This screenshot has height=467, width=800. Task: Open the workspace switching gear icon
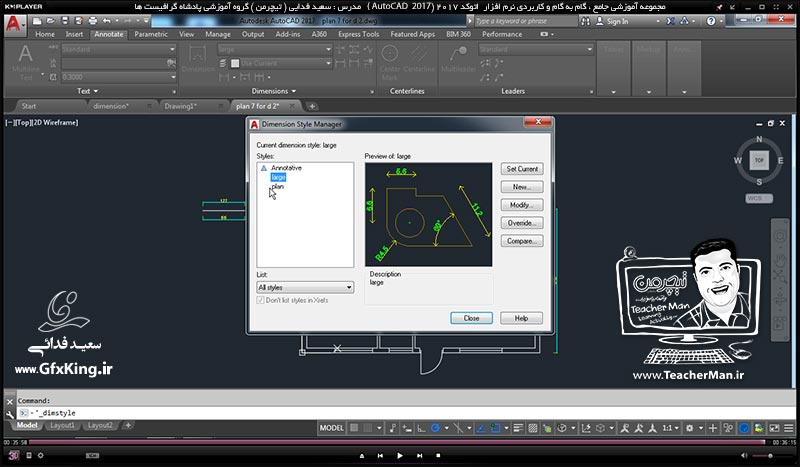pos(689,428)
